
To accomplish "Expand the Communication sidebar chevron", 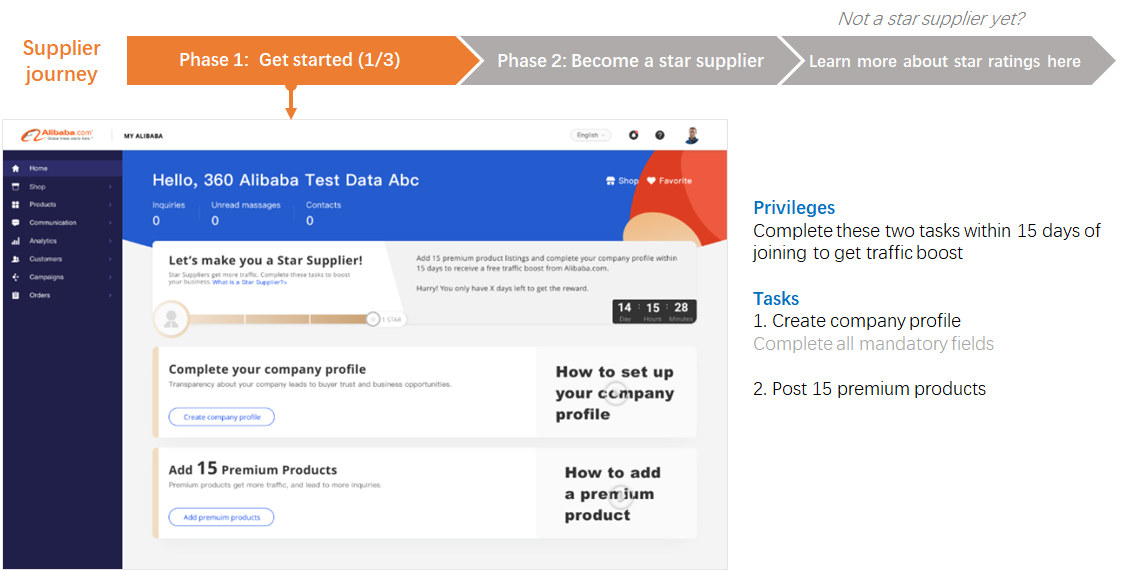I will coord(110,223).
